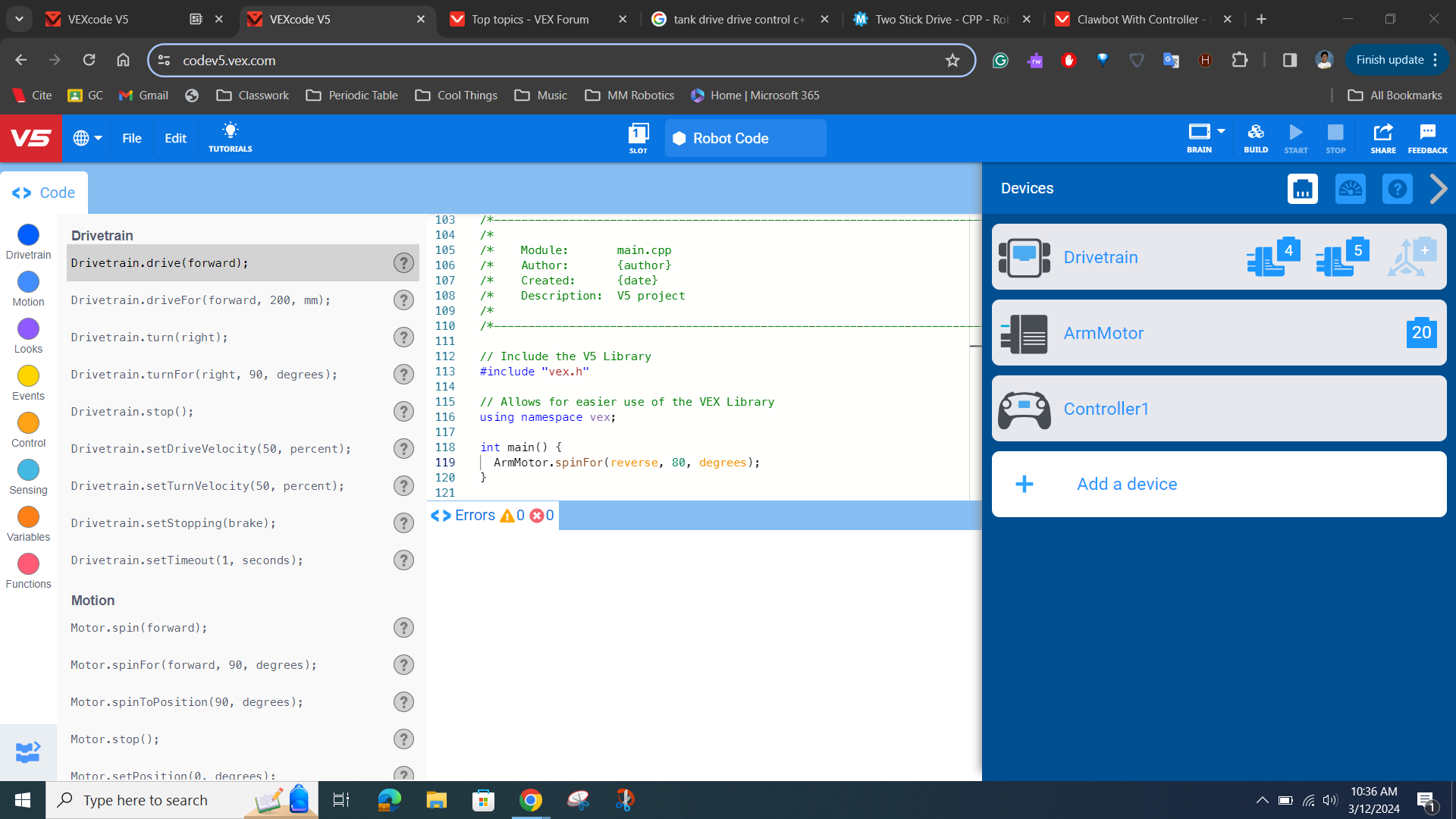Screen dimensions: 1456x819
Task: Open the Brain connection dropdown
Action: pyautogui.click(x=1206, y=137)
